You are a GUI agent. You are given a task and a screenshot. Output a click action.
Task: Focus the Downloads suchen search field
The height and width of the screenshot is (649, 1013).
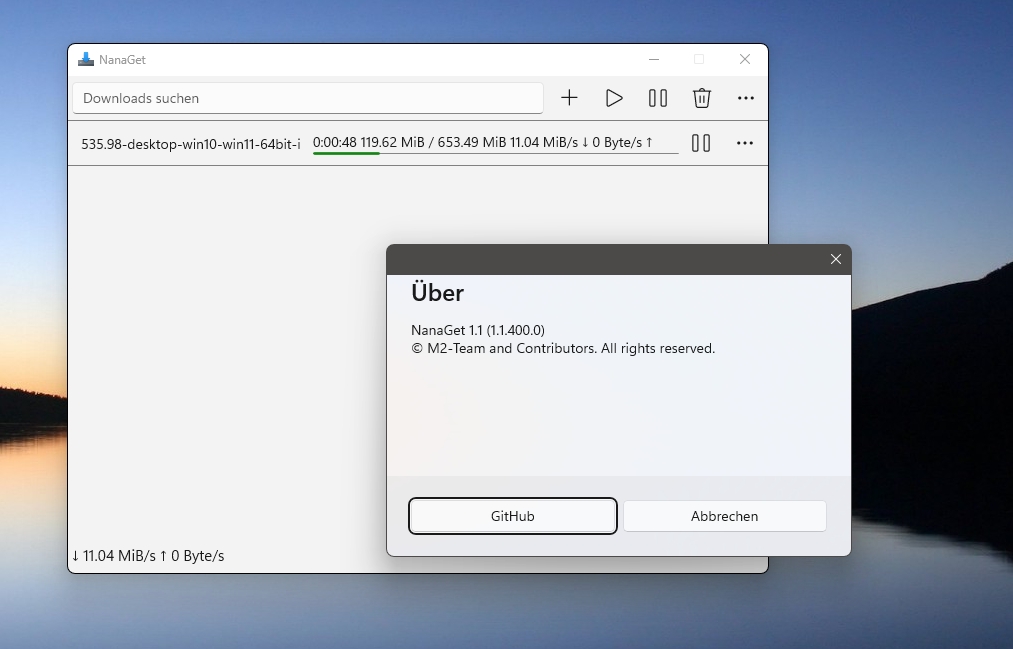308,98
